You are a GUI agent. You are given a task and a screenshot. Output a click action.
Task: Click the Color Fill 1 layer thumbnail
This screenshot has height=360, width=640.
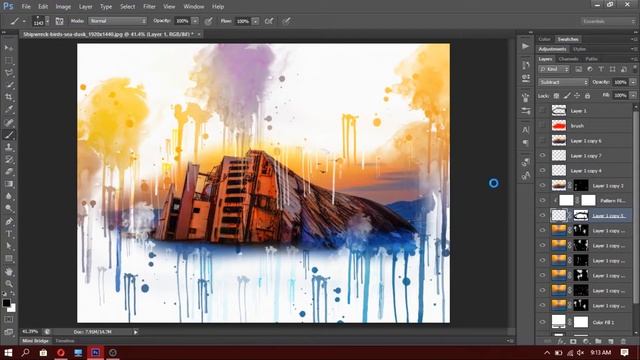coord(558,322)
